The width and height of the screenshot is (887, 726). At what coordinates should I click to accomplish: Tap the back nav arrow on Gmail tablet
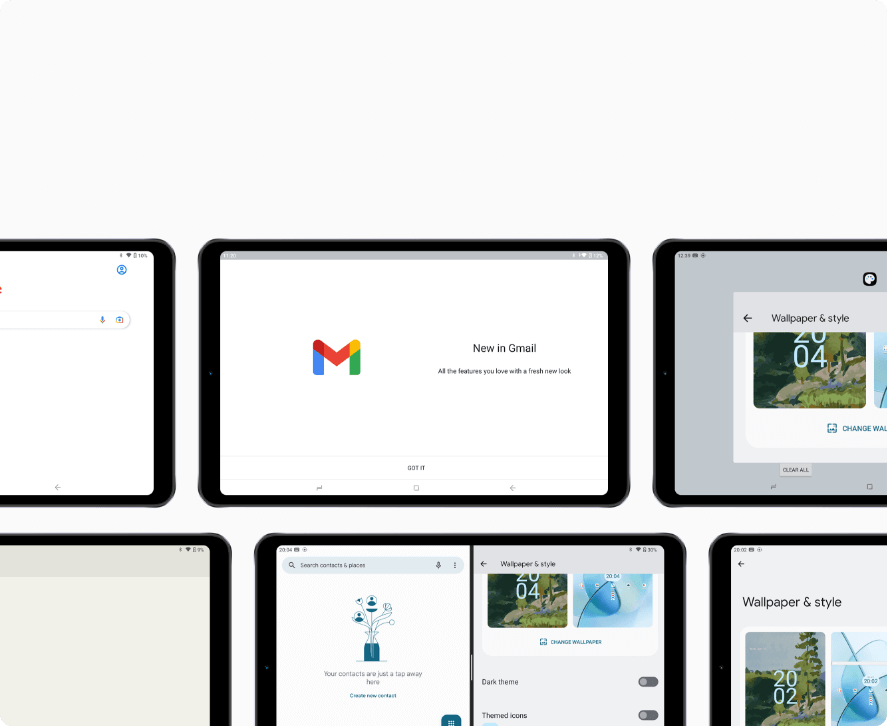click(513, 488)
